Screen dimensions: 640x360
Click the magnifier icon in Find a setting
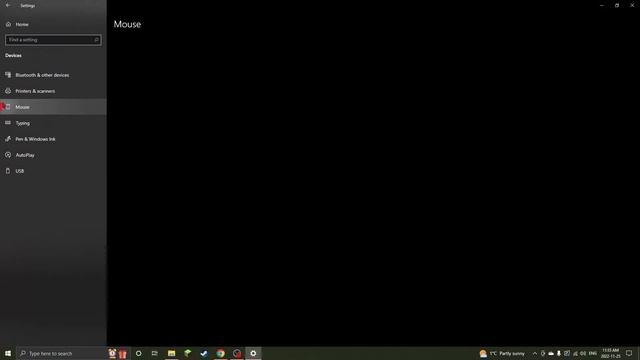pyautogui.click(x=97, y=40)
